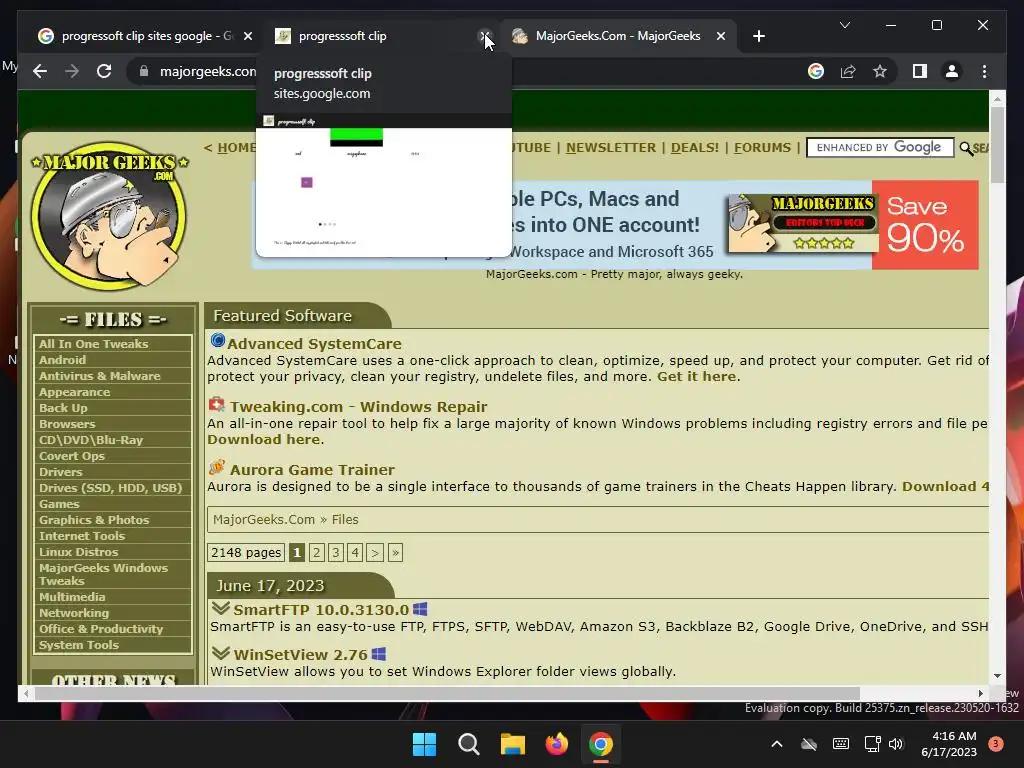The image size is (1024, 768).
Task: Click the MajorGeeks mascot logo
Action: (x=109, y=216)
